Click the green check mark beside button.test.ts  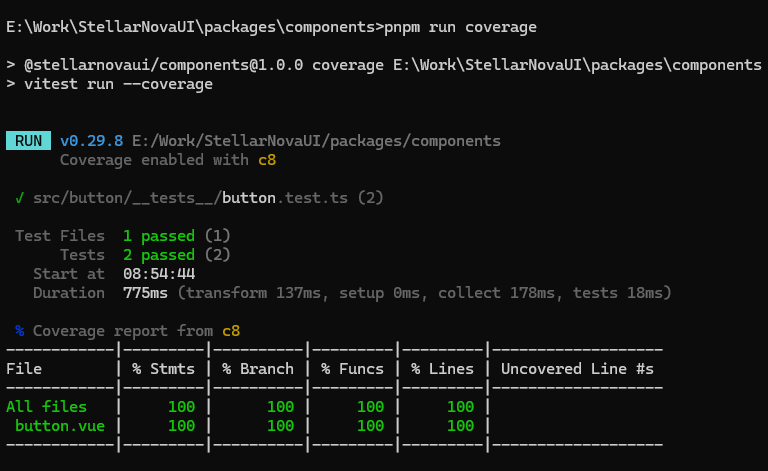pyautogui.click(x=20, y=198)
